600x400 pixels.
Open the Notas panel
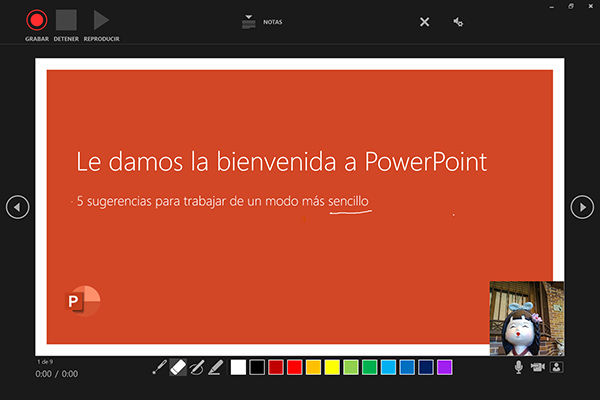(x=262, y=22)
